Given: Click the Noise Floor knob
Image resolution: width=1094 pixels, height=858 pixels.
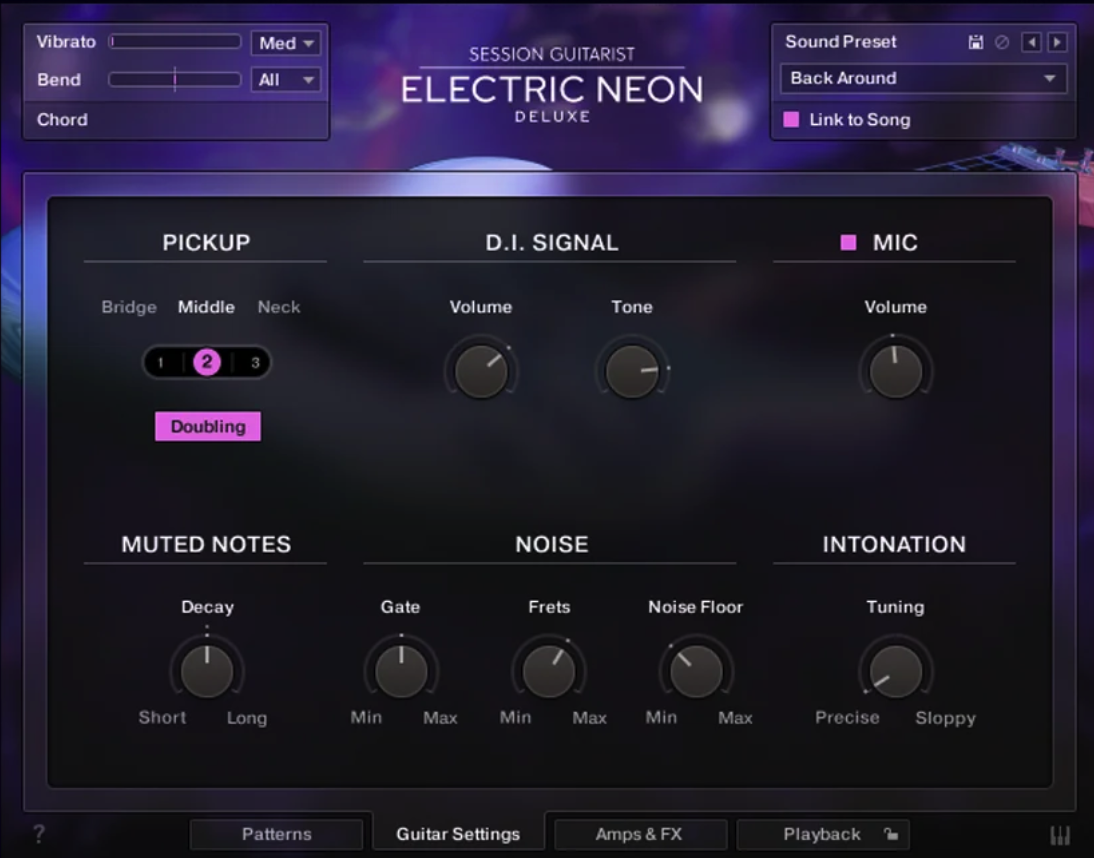Looking at the screenshot, I should pos(696,671).
